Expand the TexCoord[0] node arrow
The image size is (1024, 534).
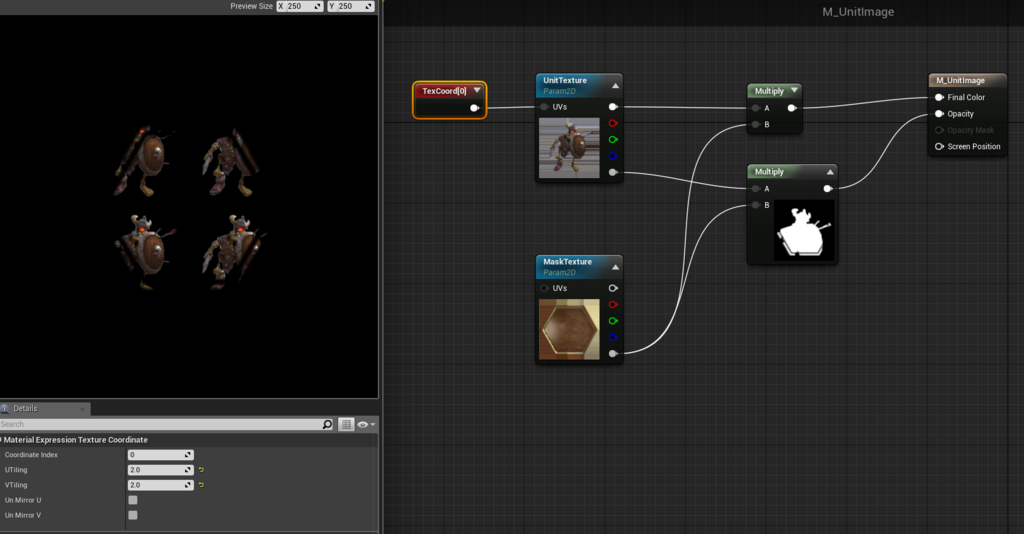pos(477,90)
